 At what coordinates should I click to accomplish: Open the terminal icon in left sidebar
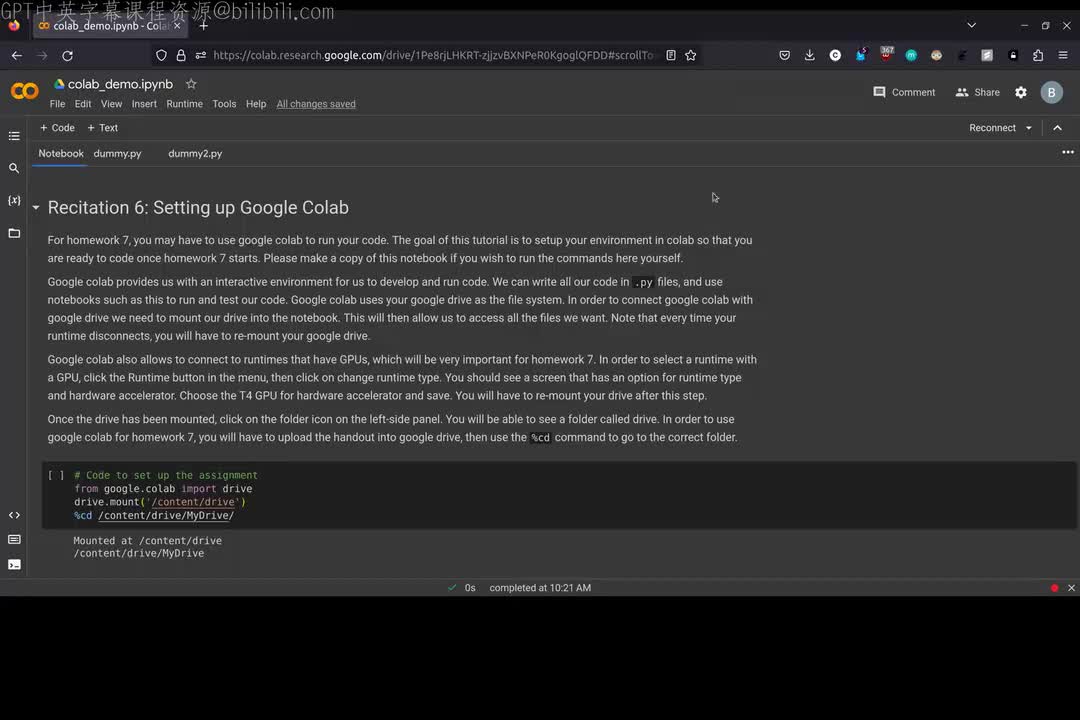(x=14, y=564)
